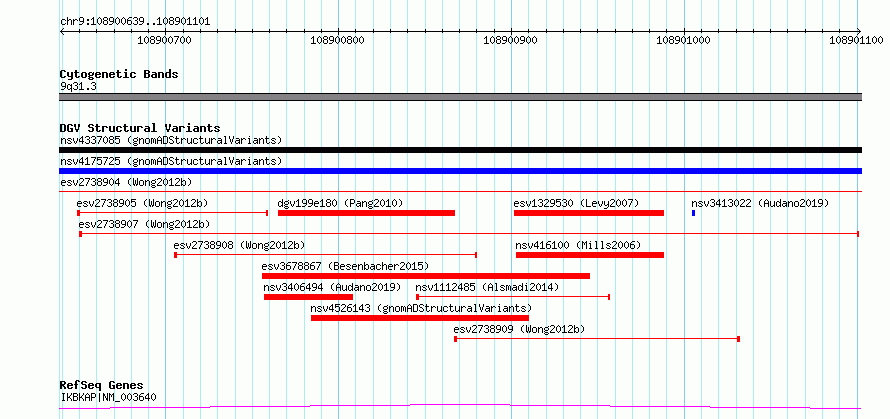
Task: Open the nsv416100 (Mills2006) label text
Action: 578,245
